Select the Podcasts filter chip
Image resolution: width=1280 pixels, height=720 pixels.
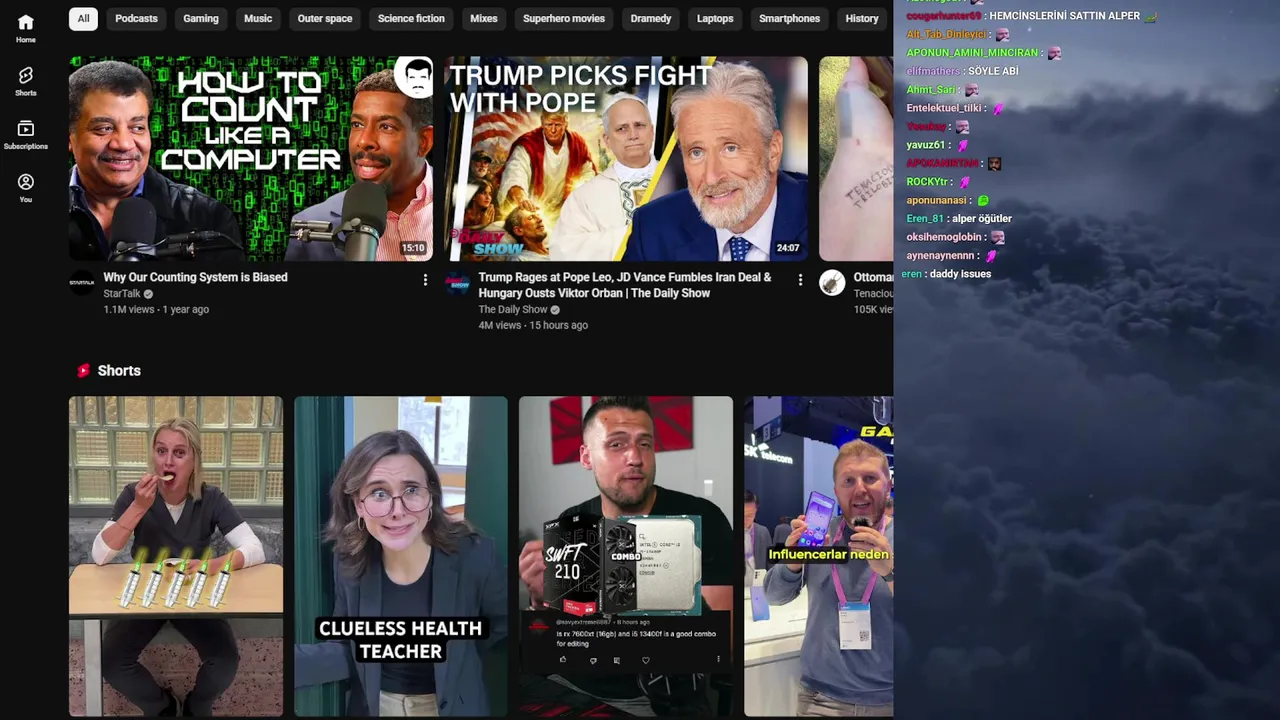click(136, 18)
